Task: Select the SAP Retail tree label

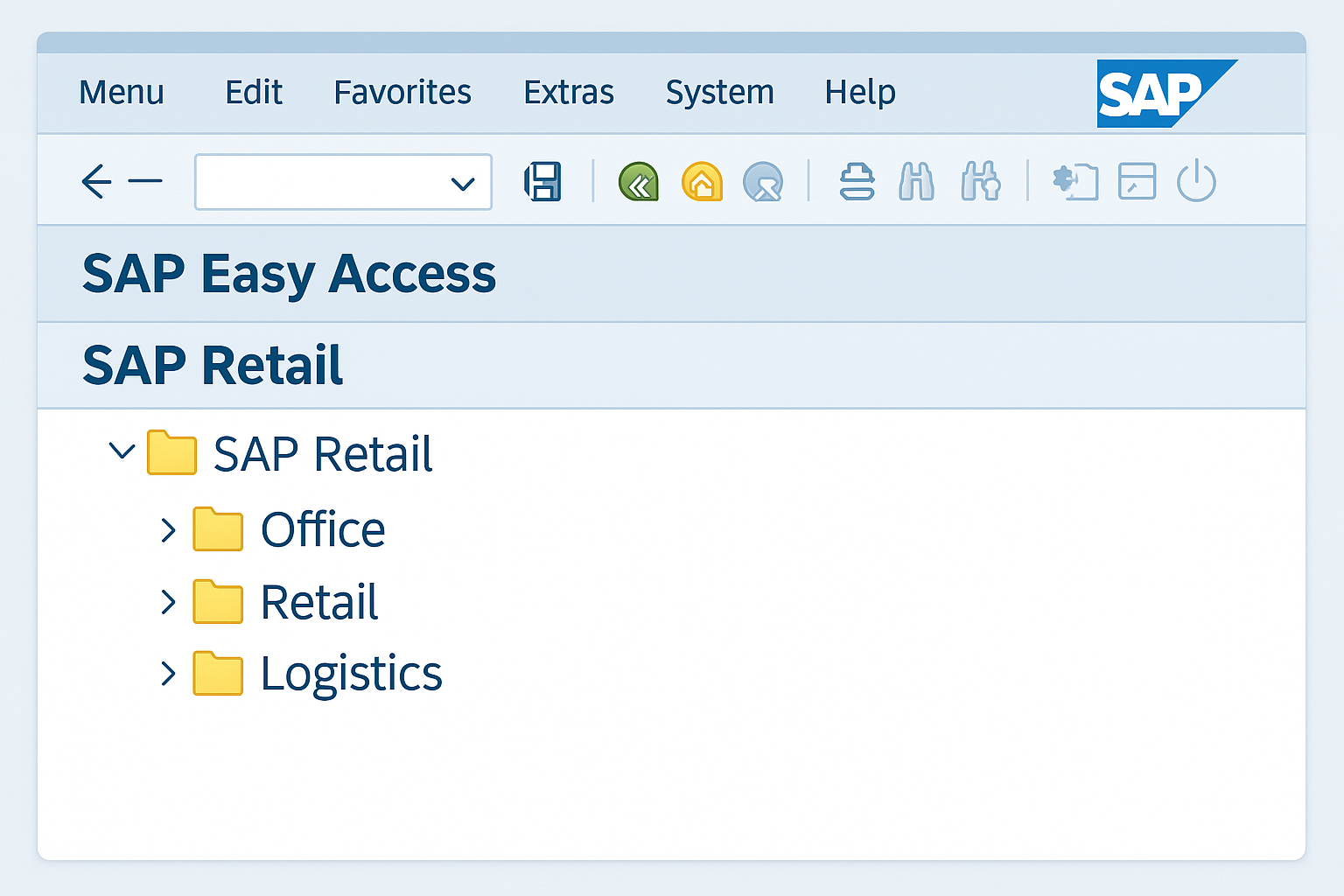Action: [x=323, y=454]
